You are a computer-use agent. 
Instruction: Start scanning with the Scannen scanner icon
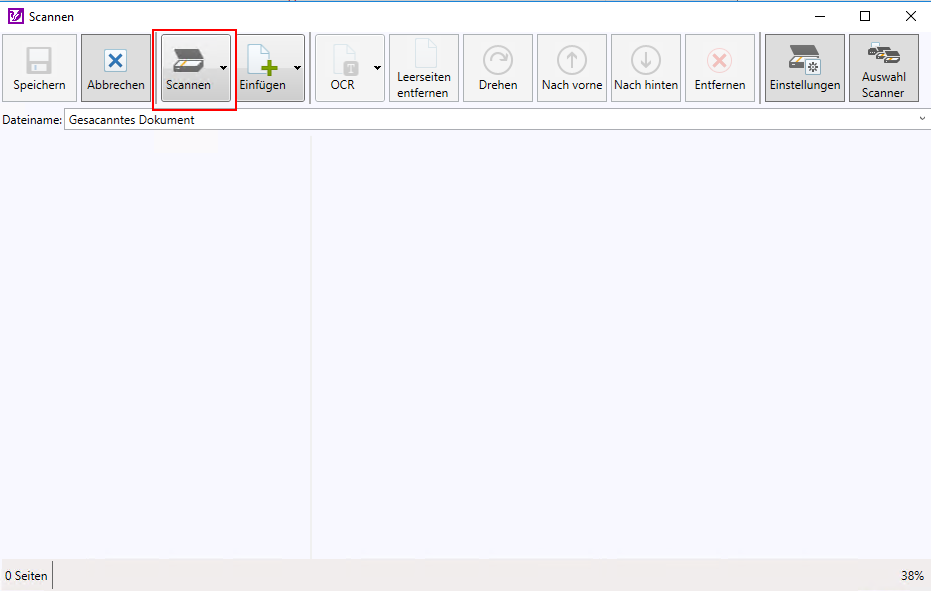point(188,61)
